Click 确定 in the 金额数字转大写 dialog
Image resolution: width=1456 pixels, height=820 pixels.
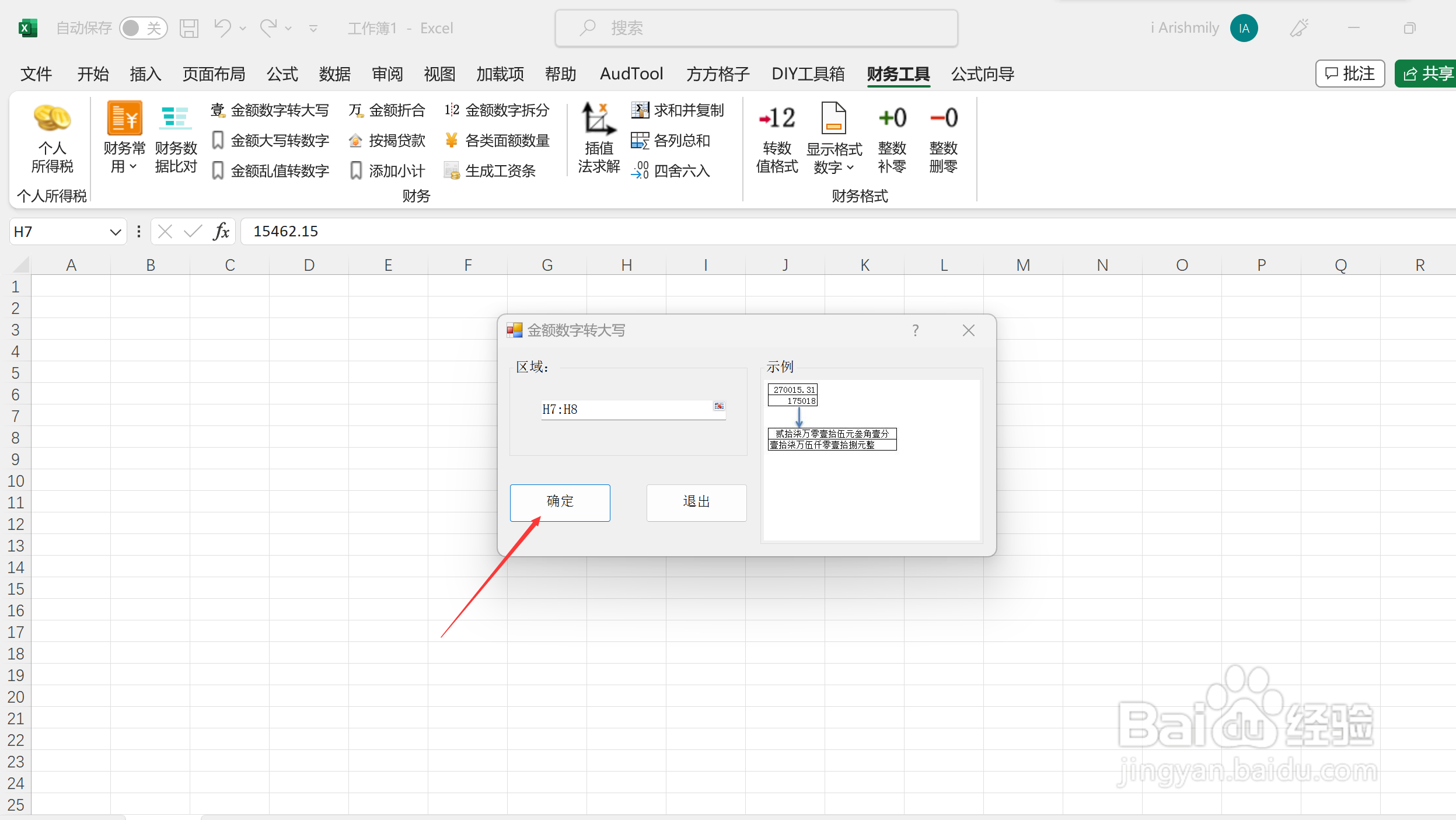coord(560,503)
